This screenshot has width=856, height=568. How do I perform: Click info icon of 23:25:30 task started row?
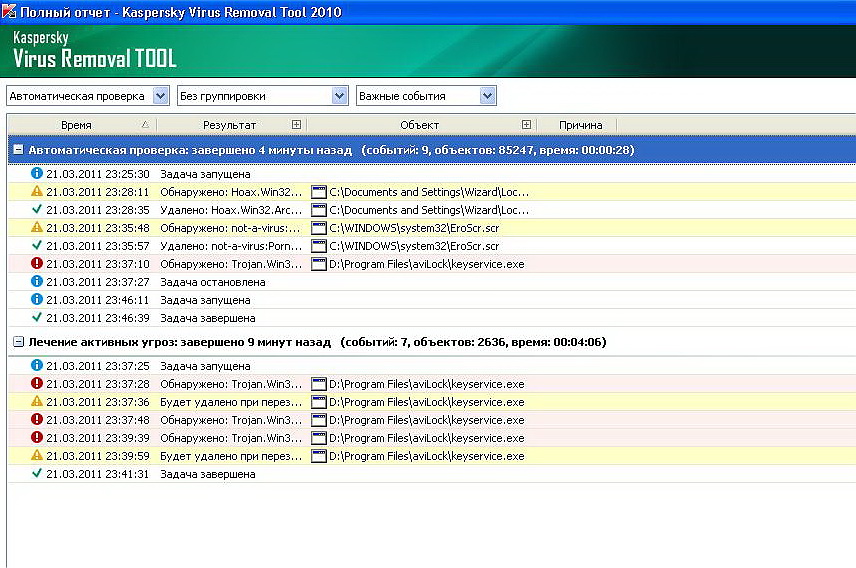[37, 173]
